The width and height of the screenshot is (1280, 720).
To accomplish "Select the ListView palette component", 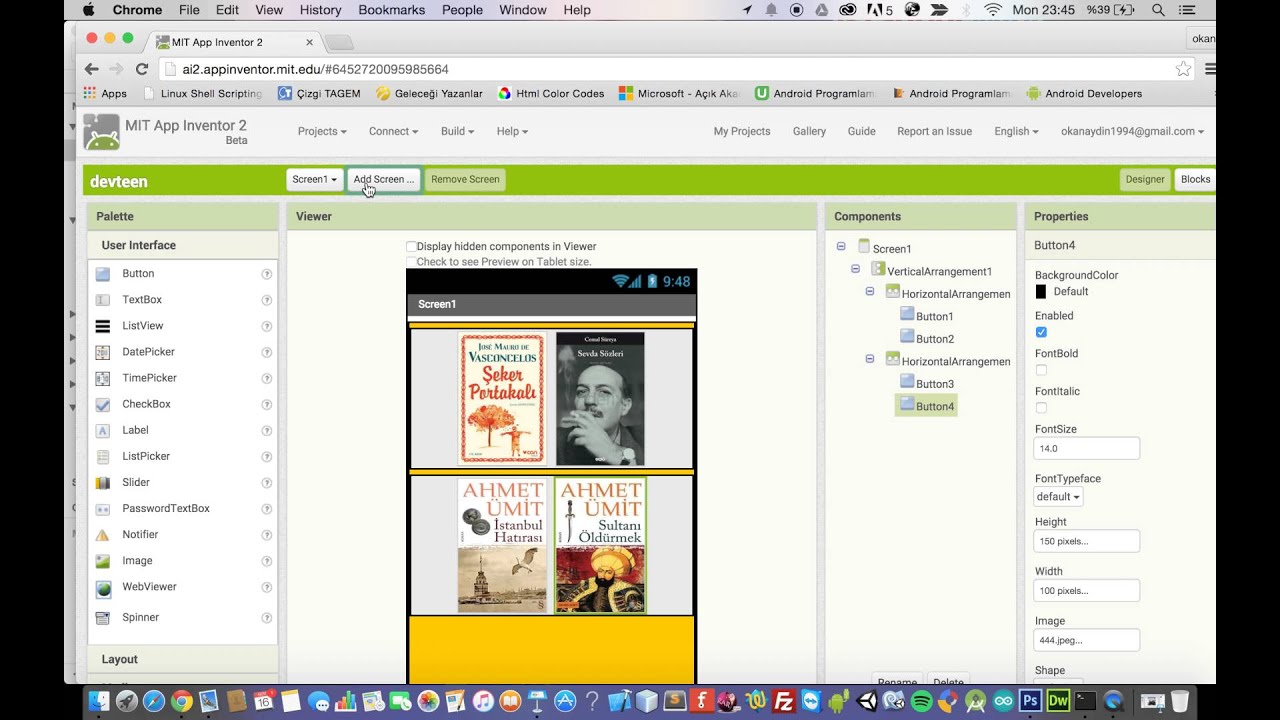I will [x=143, y=325].
